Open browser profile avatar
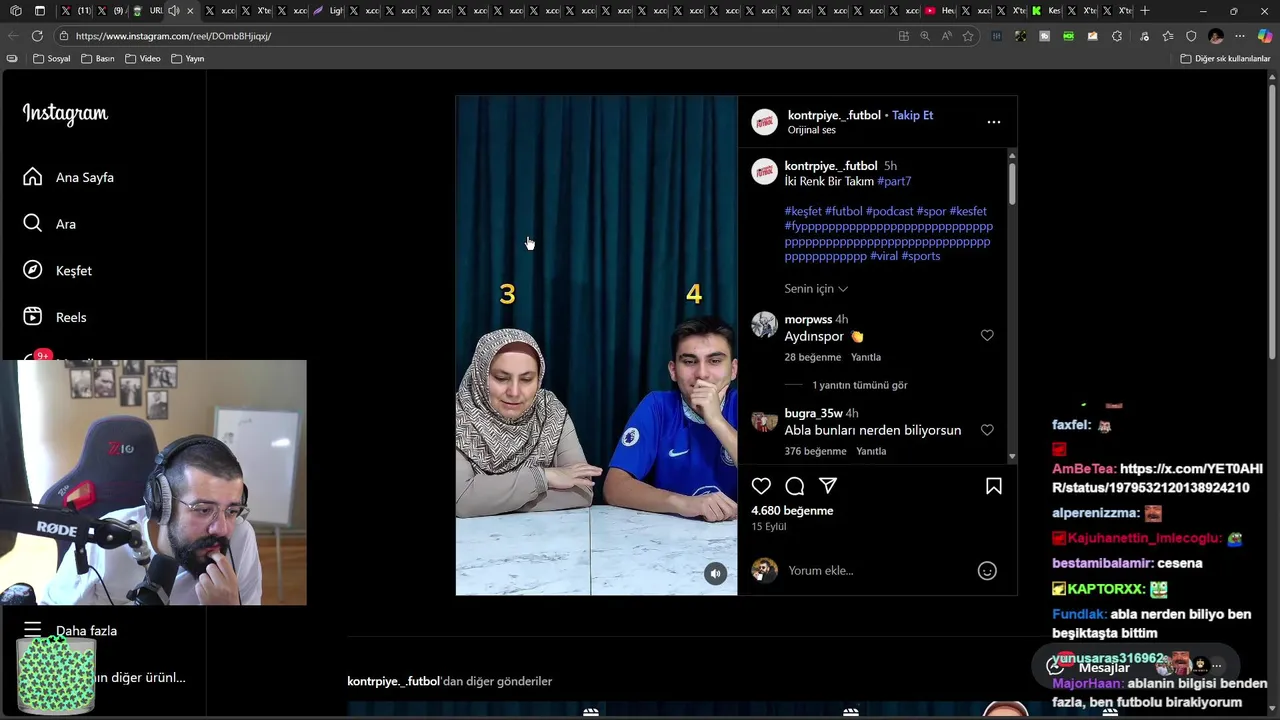 coord(1216,36)
